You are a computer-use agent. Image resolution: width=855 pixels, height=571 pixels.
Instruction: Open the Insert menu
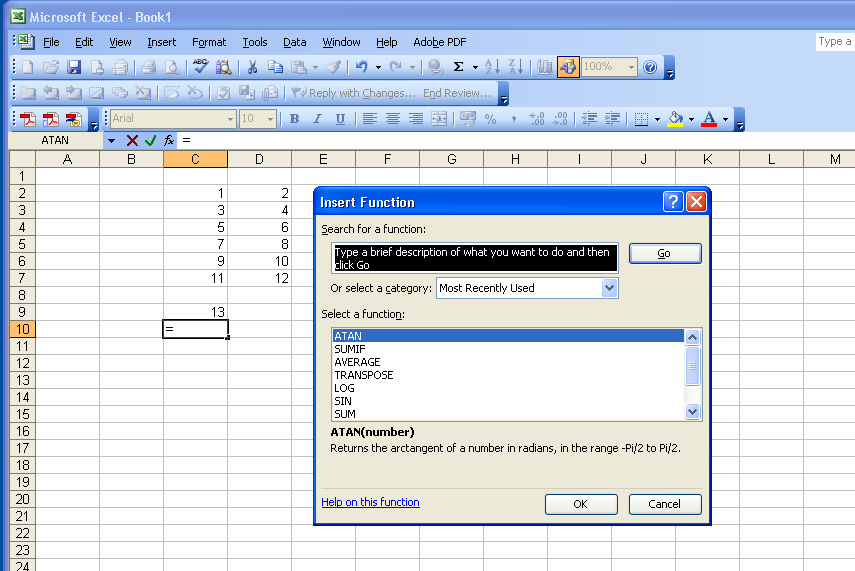tap(161, 42)
